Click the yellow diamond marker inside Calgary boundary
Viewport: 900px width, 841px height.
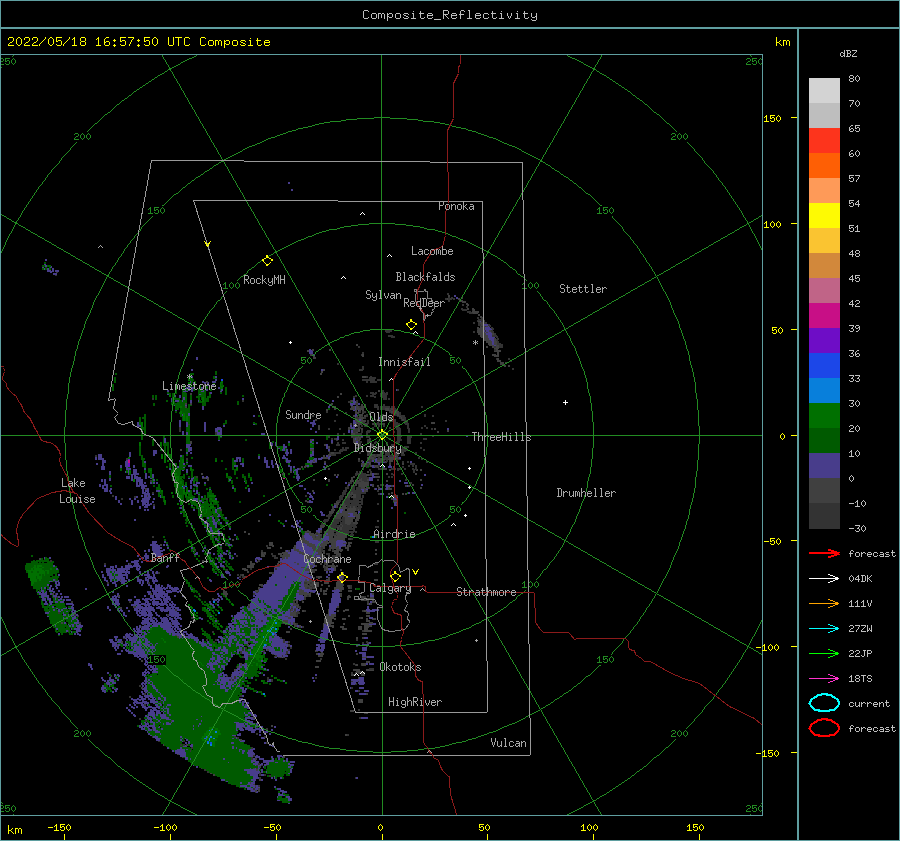click(395, 576)
